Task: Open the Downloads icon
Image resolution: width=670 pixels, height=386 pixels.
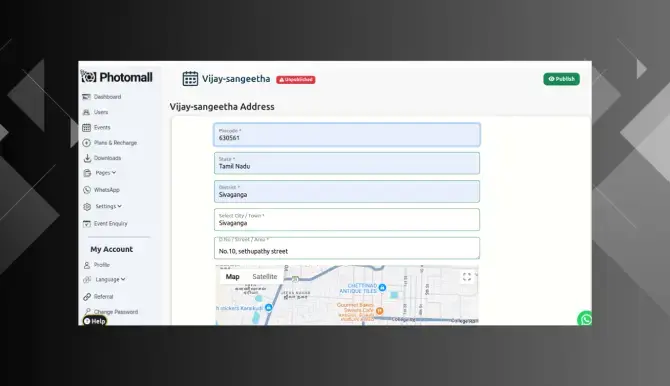Action: [87, 158]
